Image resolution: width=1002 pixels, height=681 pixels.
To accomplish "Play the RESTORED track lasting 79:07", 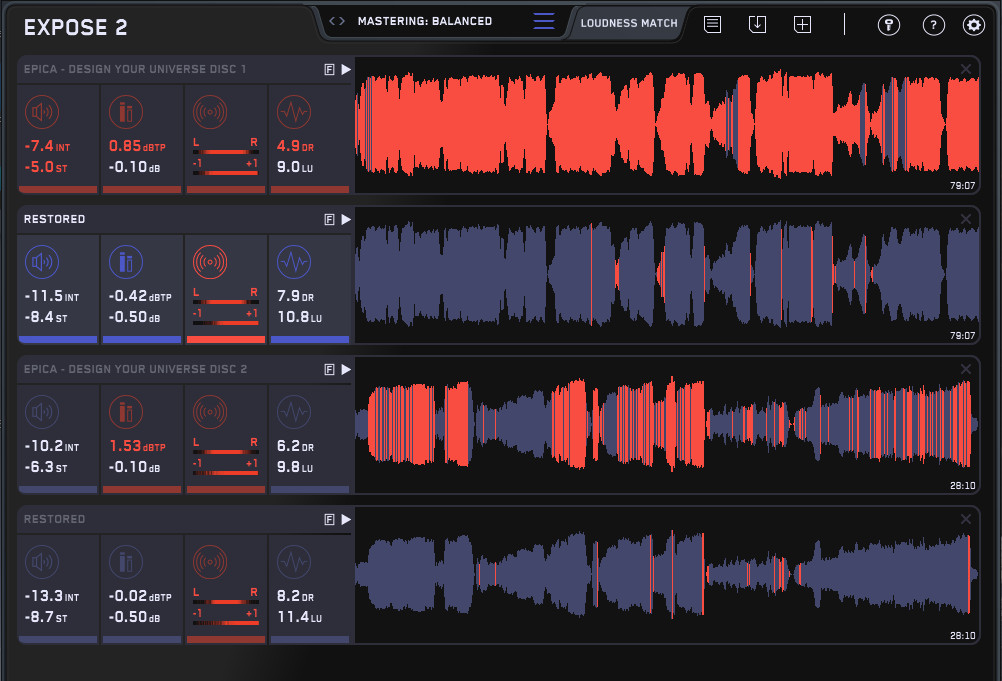I will point(346,219).
